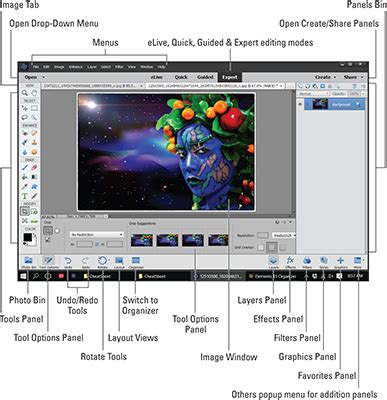Open the Styles panel
Viewport: 387px width, 400px height.
click(324, 262)
